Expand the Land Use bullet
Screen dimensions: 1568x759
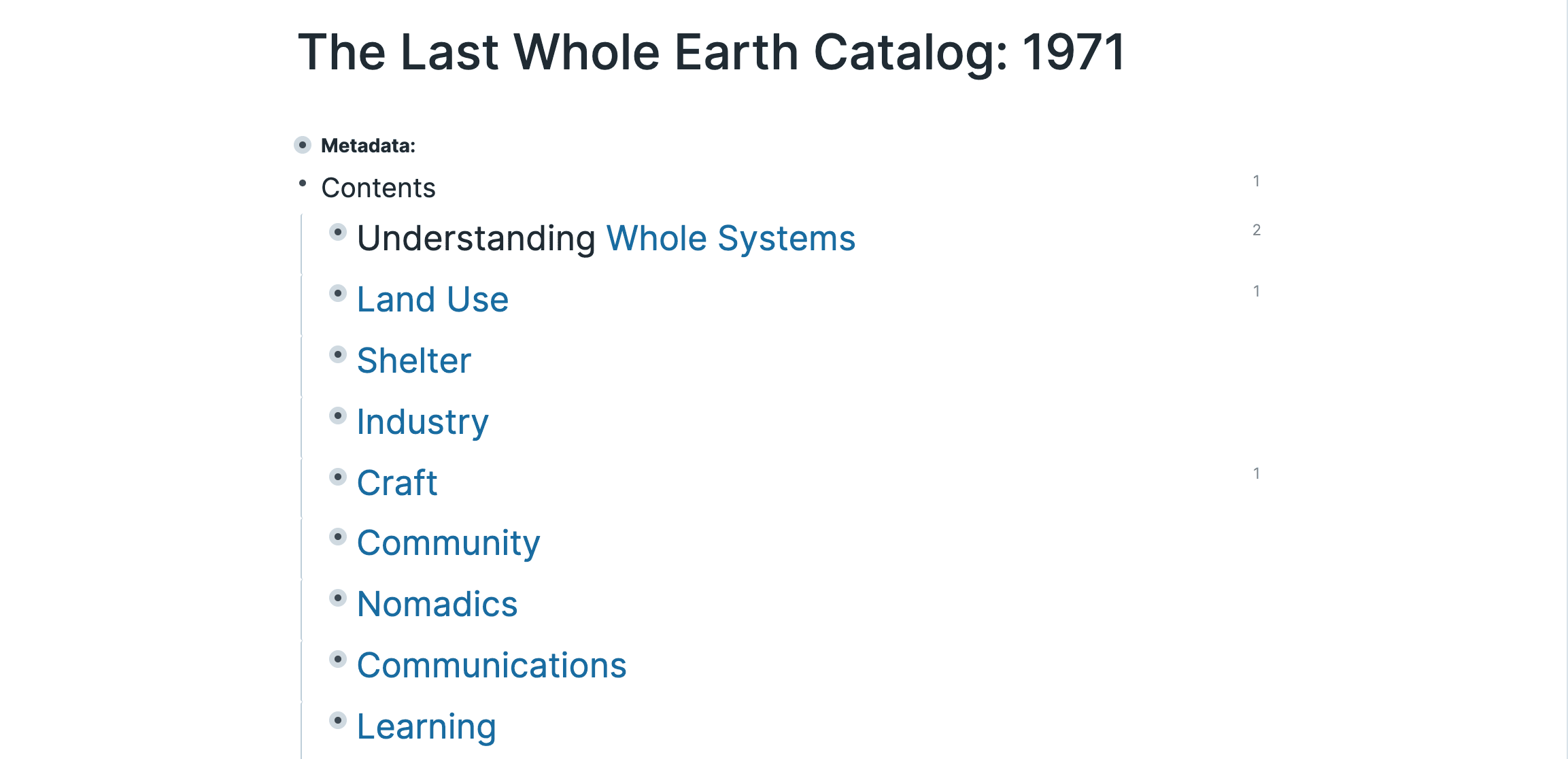338,294
